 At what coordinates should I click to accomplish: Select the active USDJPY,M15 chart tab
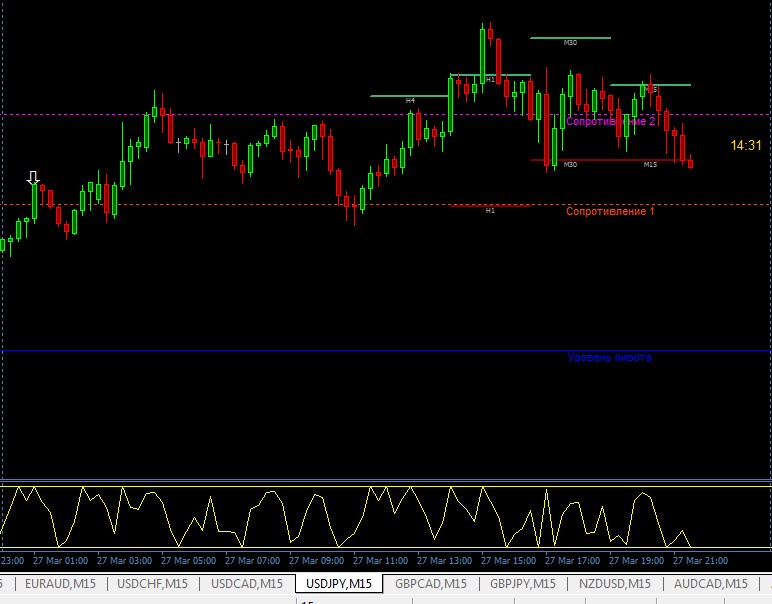click(x=339, y=584)
